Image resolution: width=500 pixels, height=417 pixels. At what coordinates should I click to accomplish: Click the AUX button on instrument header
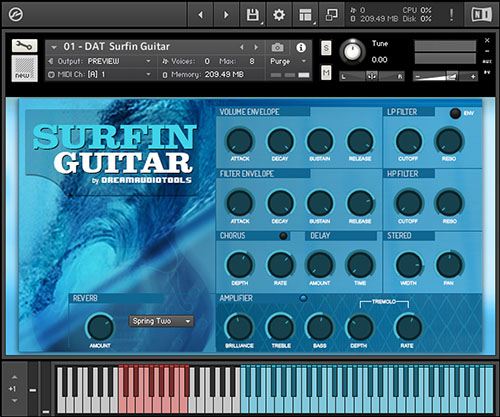click(487, 62)
